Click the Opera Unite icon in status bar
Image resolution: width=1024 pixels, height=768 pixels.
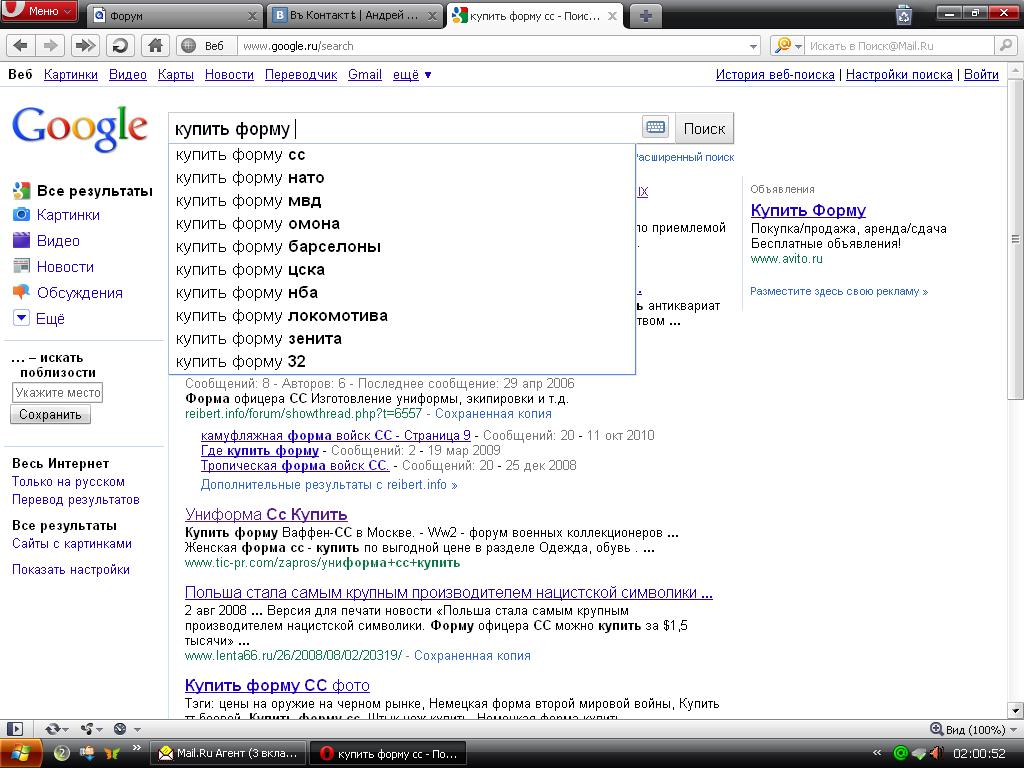pyautogui.click(x=87, y=729)
